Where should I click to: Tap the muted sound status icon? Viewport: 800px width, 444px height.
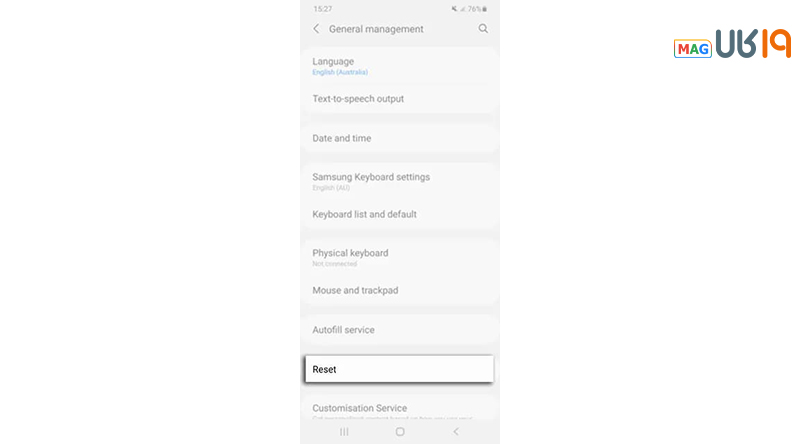(x=454, y=9)
